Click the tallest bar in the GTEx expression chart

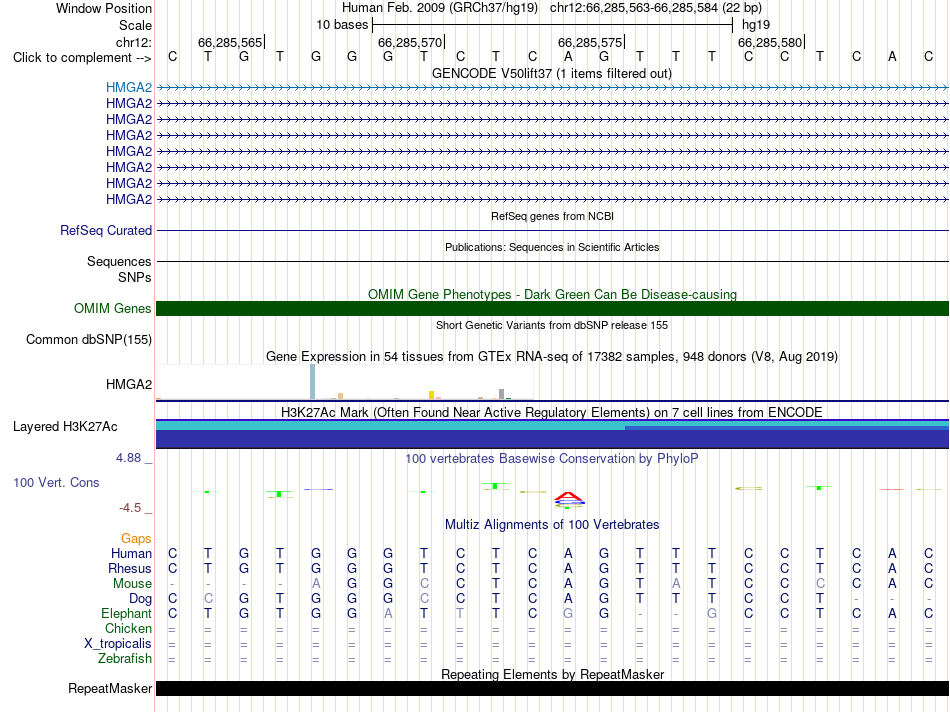click(312, 382)
